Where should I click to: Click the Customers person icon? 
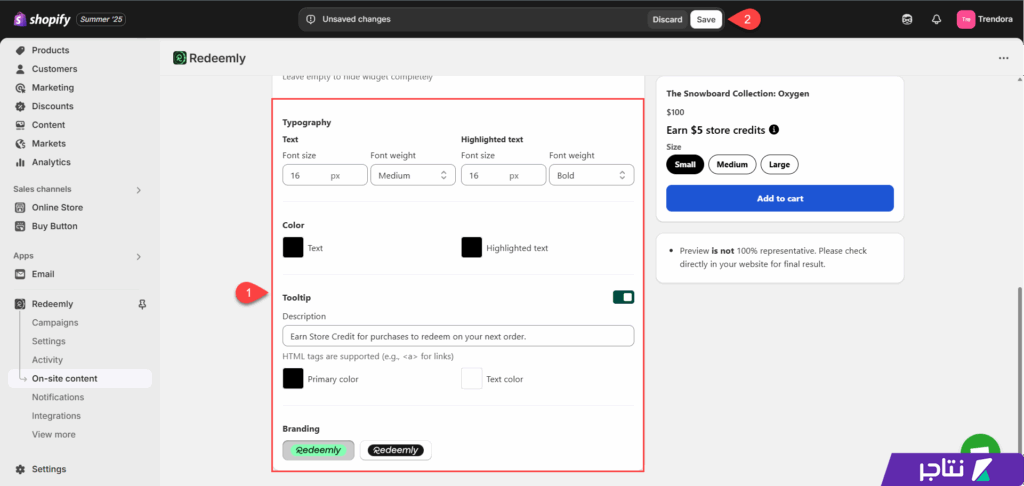tap(20, 69)
